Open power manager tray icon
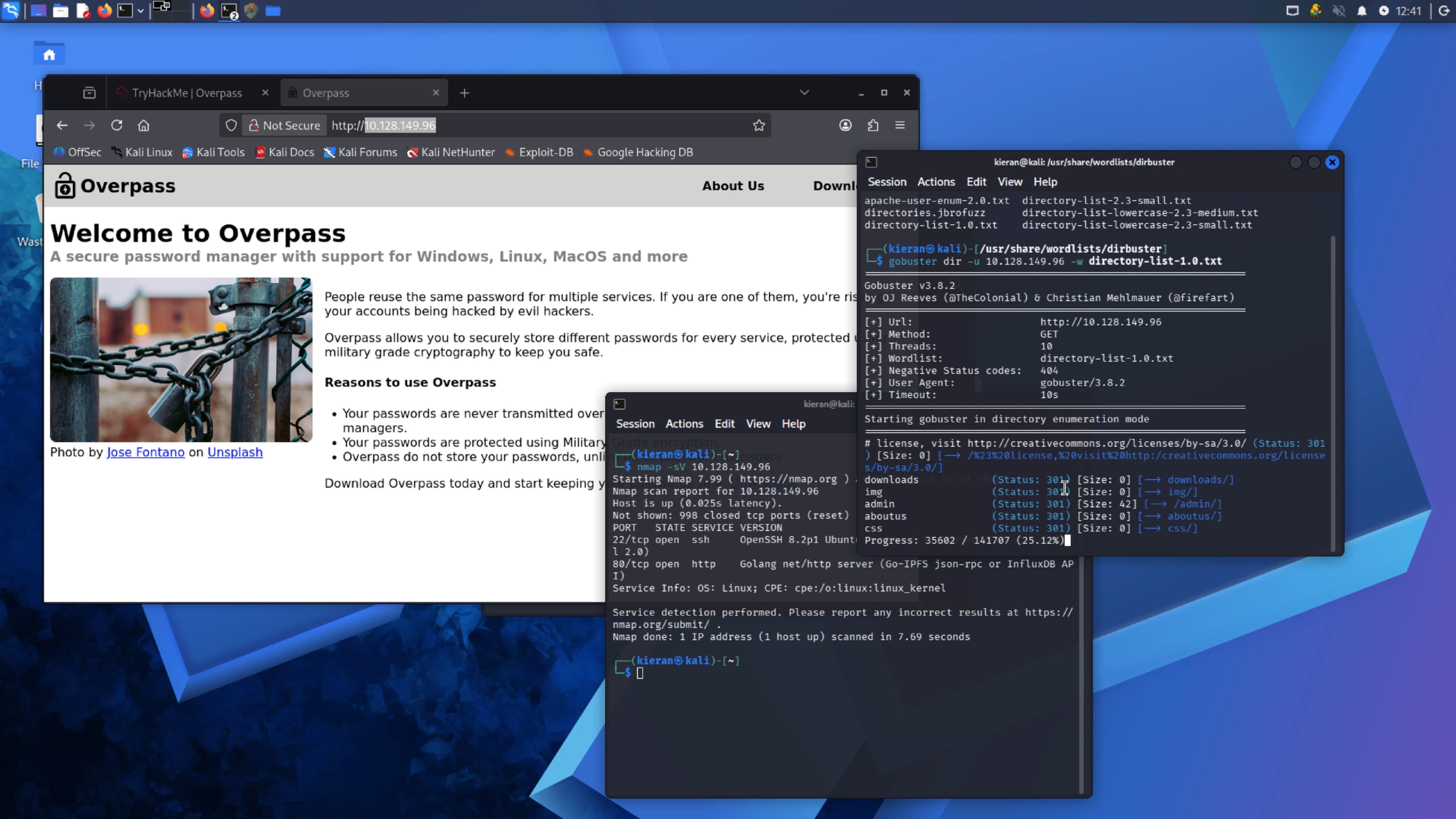The width and height of the screenshot is (1456, 819). pos(1384,11)
